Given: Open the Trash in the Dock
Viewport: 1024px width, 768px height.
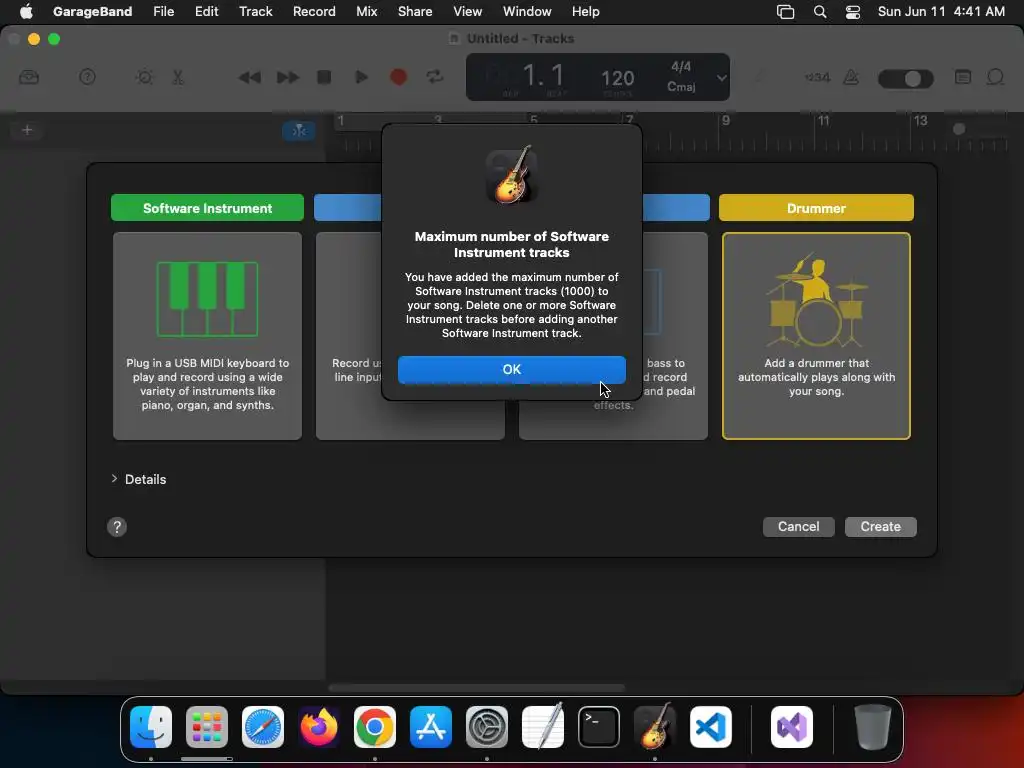Looking at the screenshot, I should click(872, 727).
